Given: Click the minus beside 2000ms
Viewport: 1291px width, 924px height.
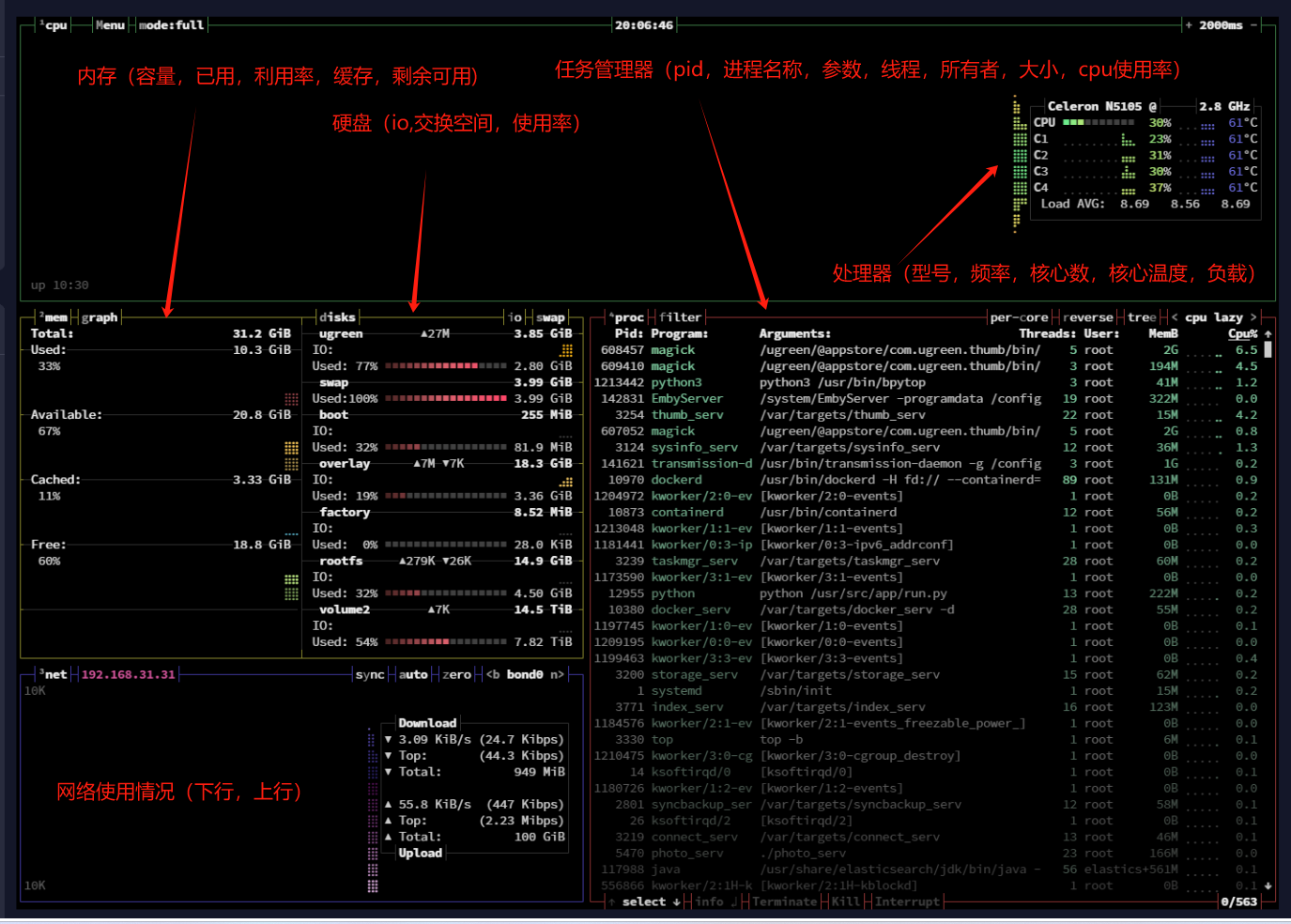Looking at the screenshot, I should 1253,25.
